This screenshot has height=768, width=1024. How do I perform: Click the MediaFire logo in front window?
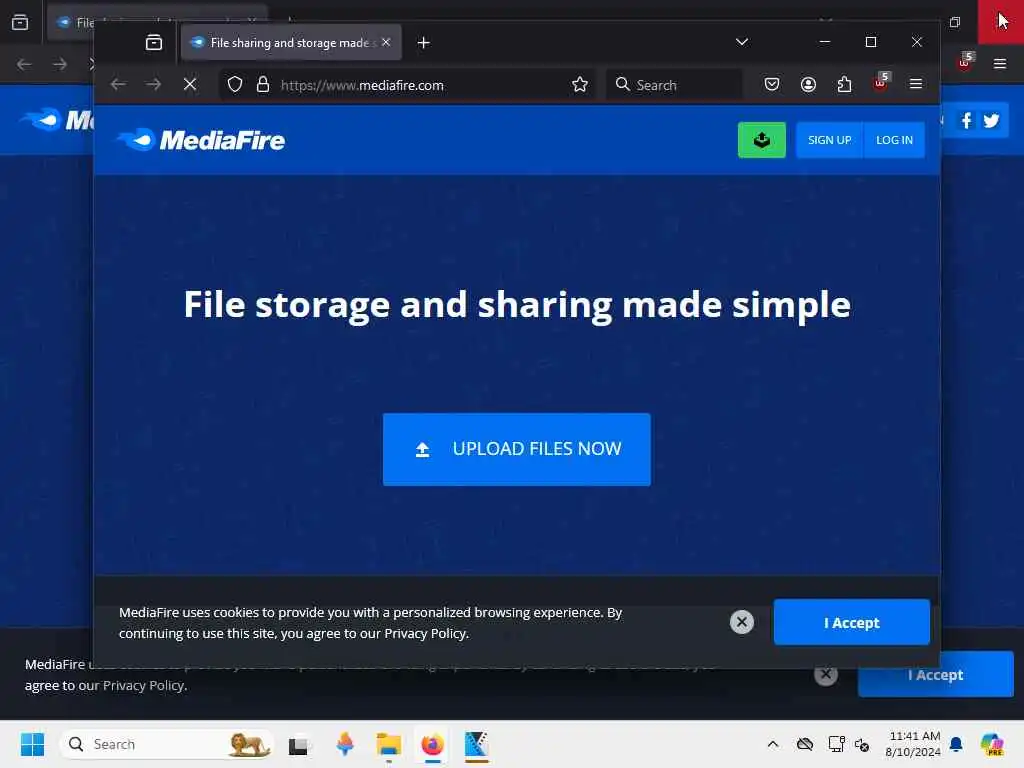click(x=201, y=140)
